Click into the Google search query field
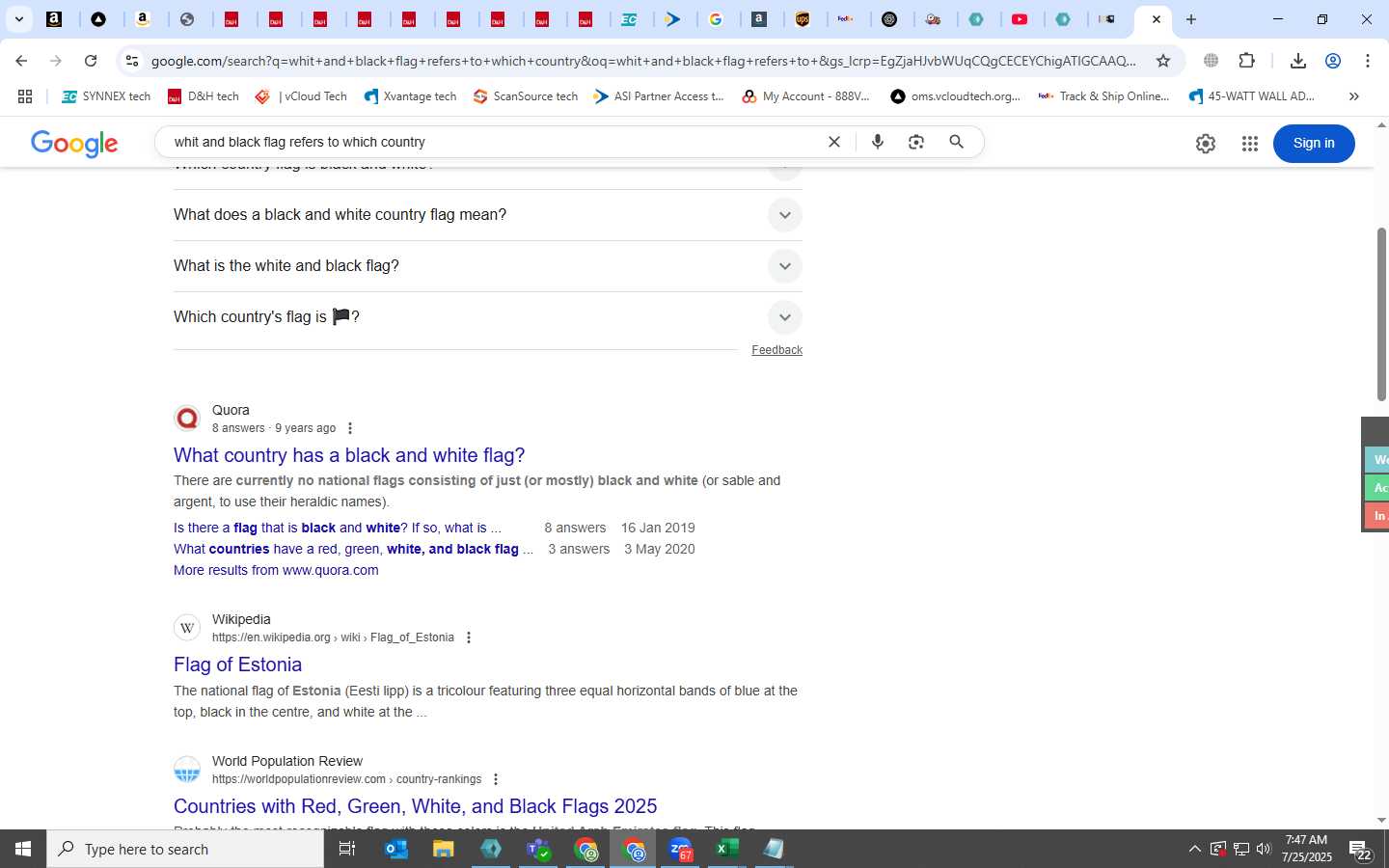The width and height of the screenshot is (1389, 868). click(x=492, y=142)
